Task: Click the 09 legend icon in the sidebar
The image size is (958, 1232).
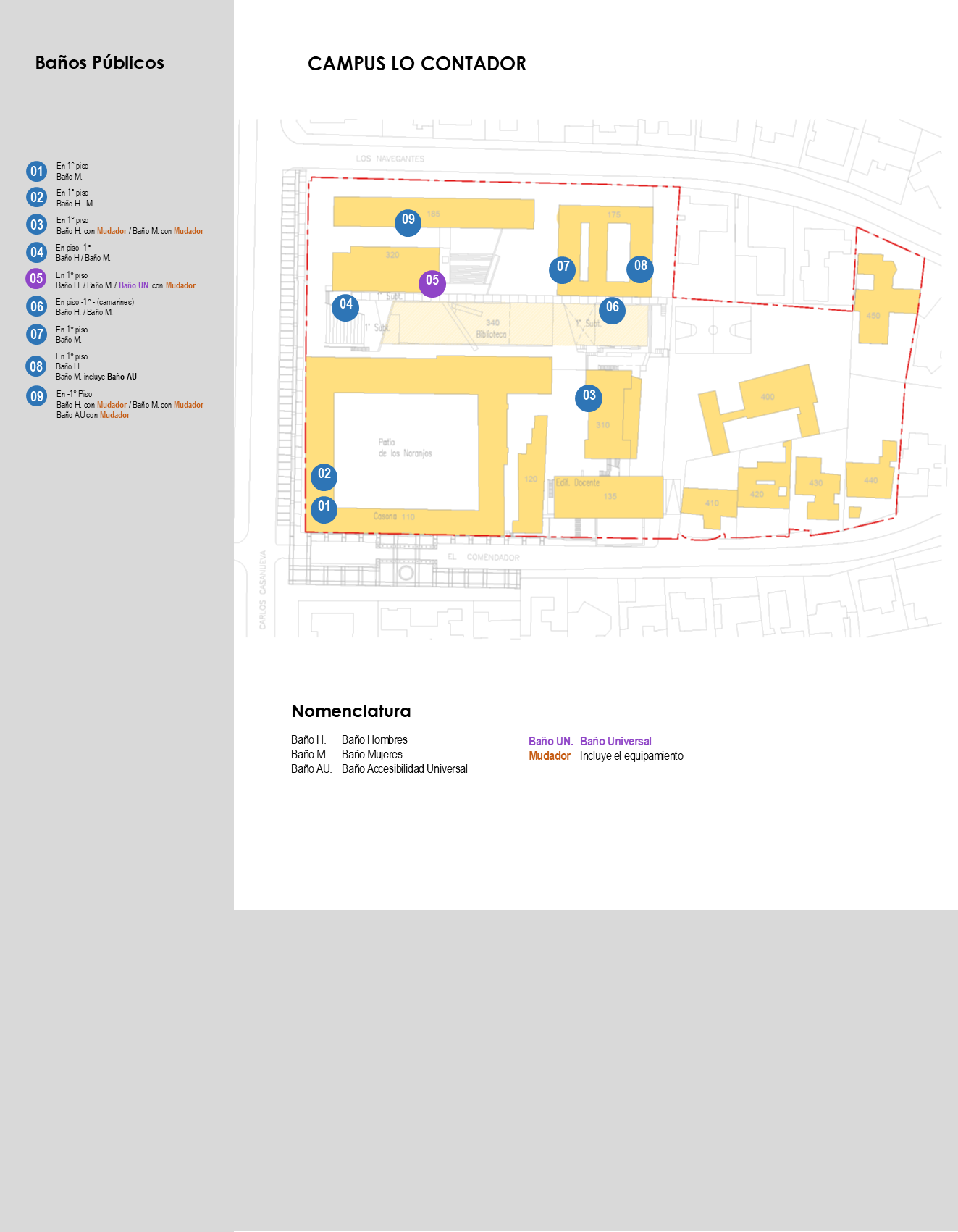Action: 37,396
